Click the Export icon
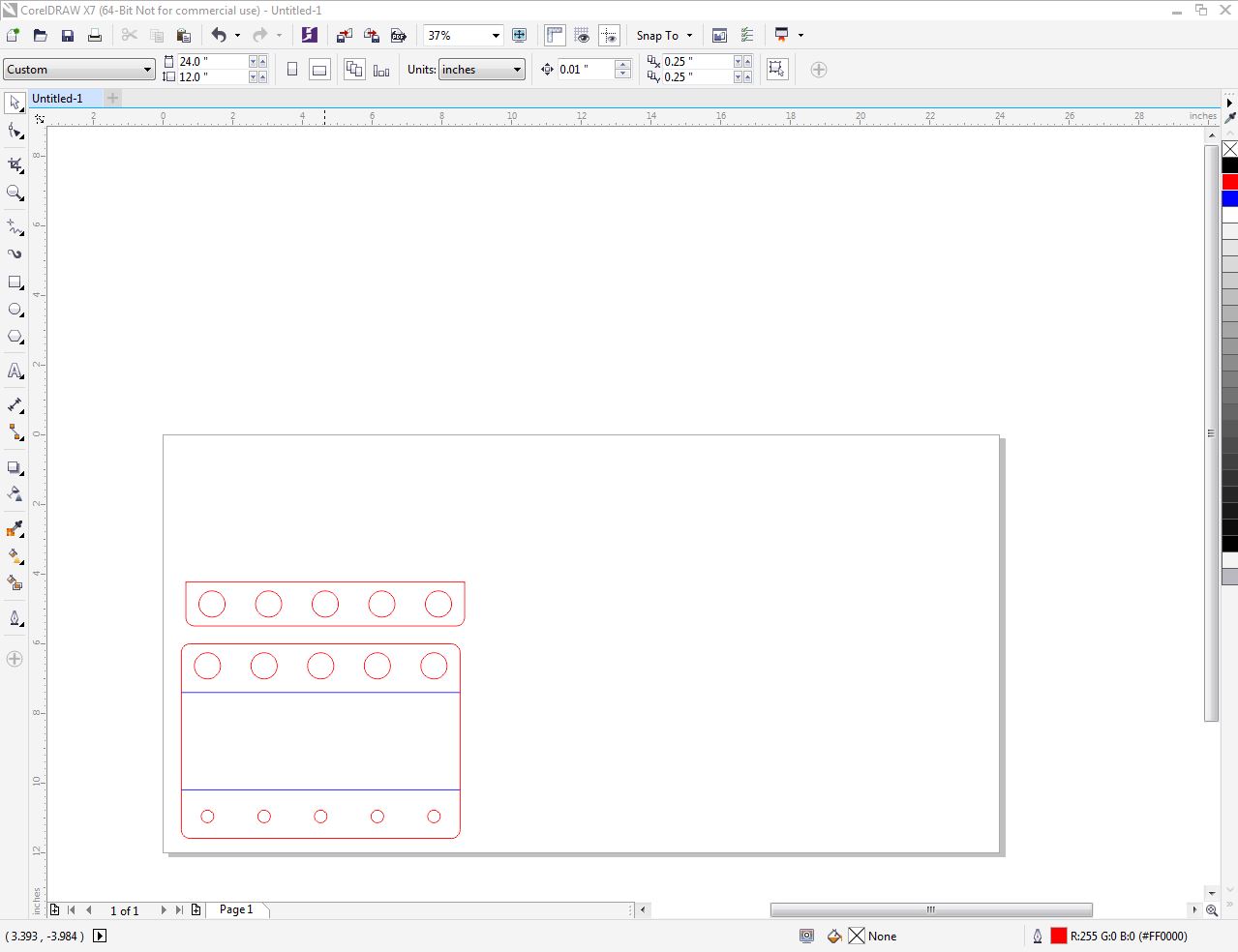Image resolution: width=1238 pixels, height=952 pixels. click(x=372, y=36)
